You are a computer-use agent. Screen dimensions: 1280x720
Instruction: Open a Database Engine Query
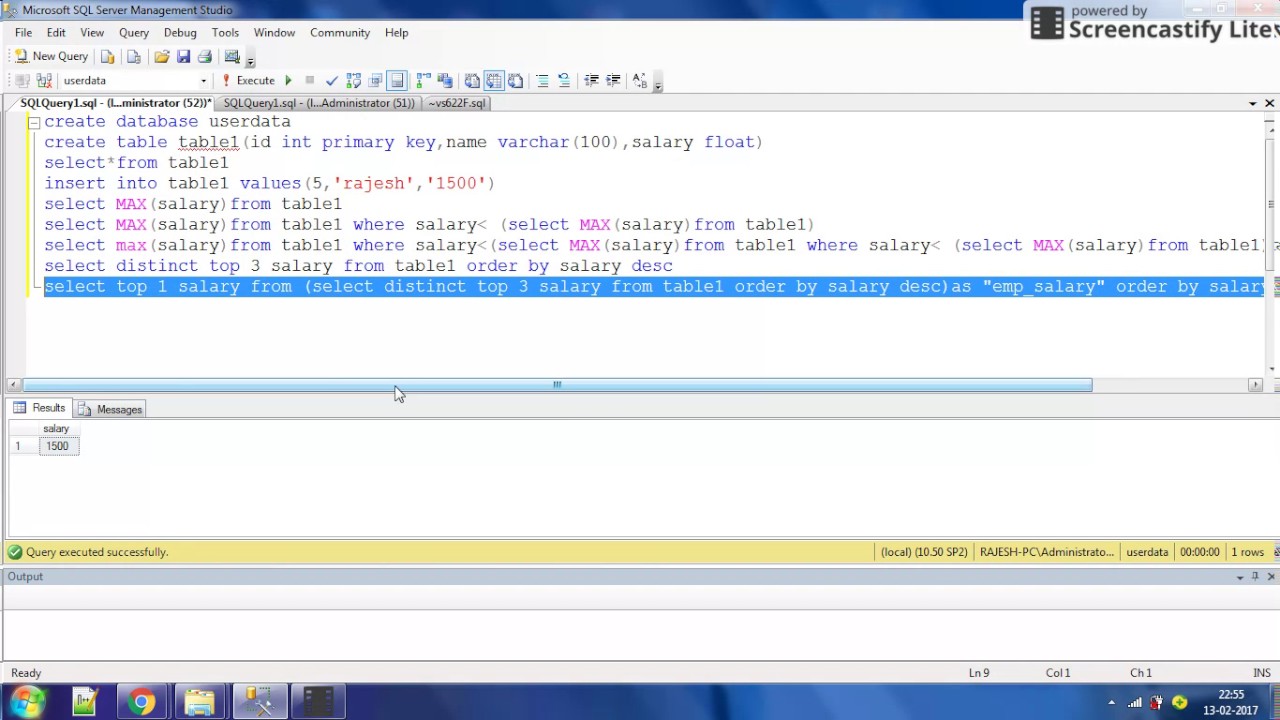click(108, 57)
